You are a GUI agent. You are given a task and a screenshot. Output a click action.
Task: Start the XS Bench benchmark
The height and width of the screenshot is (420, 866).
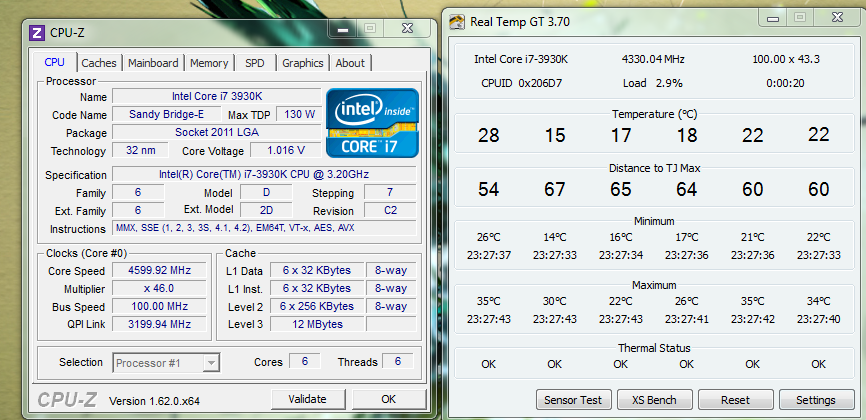(x=654, y=400)
